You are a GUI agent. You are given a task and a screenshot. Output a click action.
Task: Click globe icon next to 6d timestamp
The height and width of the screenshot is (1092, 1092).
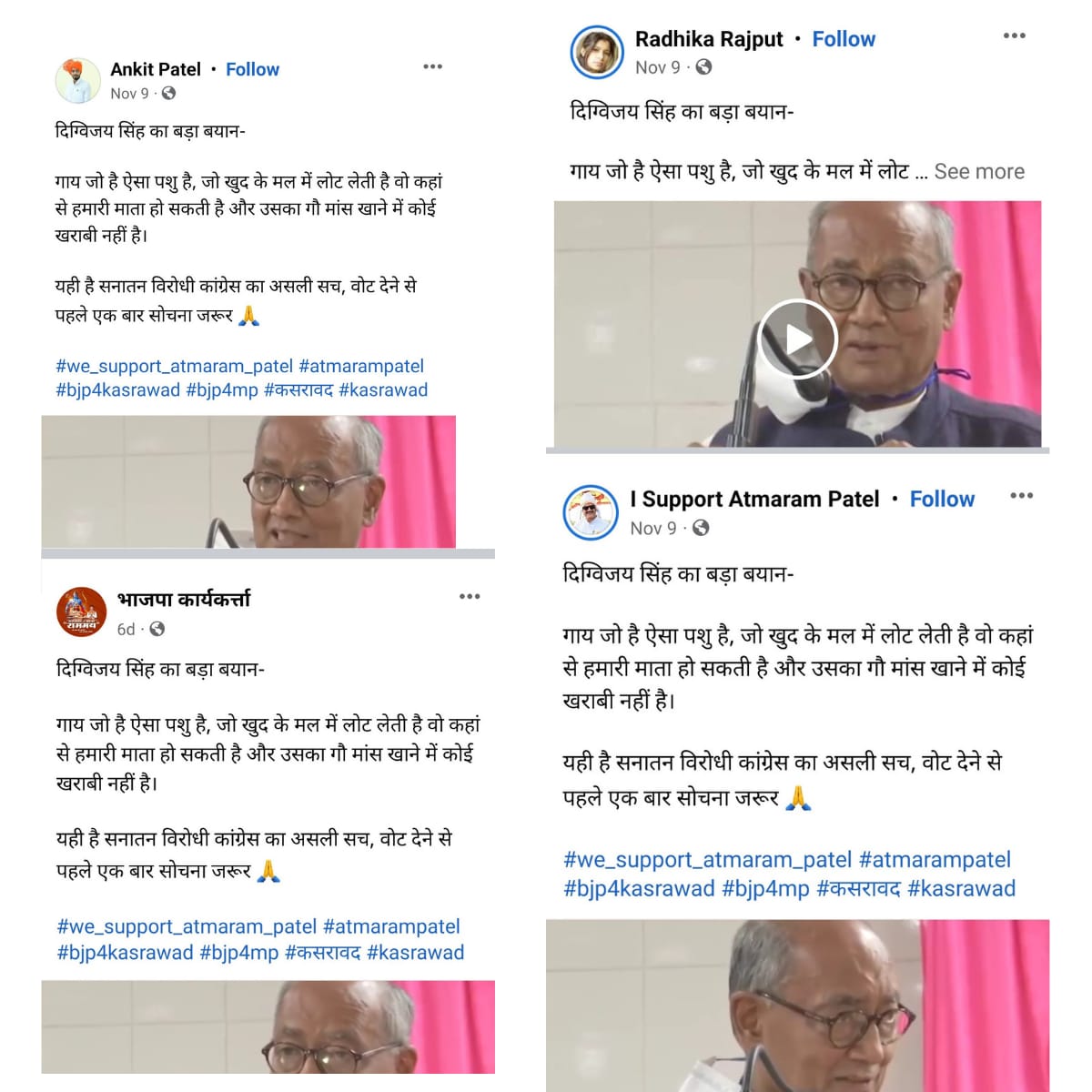[157, 629]
